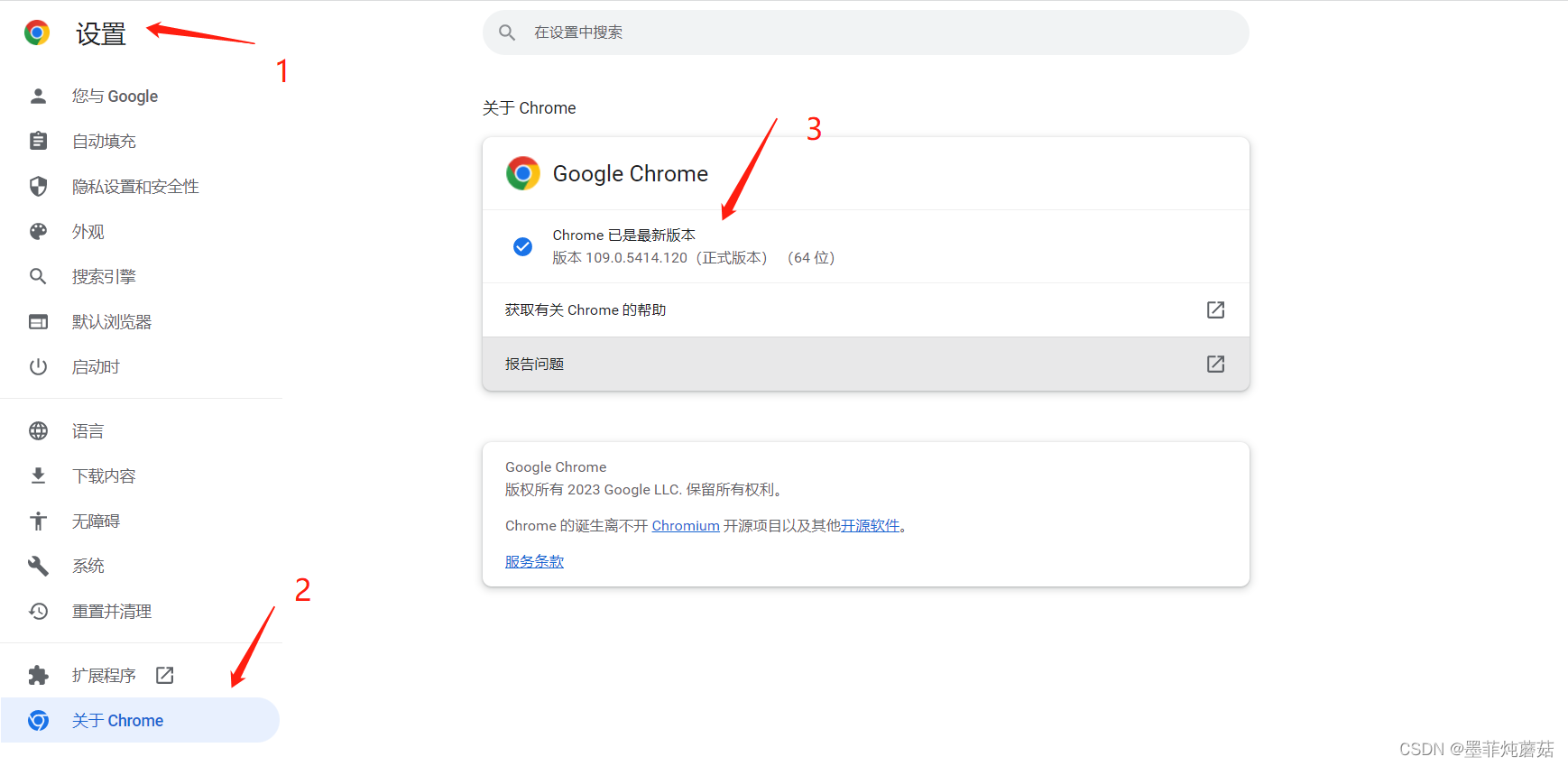Image resolution: width=1568 pixels, height=766 pixels.
Task: Click the external-link icon next to 扩展程序
Action: click(164, 675)
